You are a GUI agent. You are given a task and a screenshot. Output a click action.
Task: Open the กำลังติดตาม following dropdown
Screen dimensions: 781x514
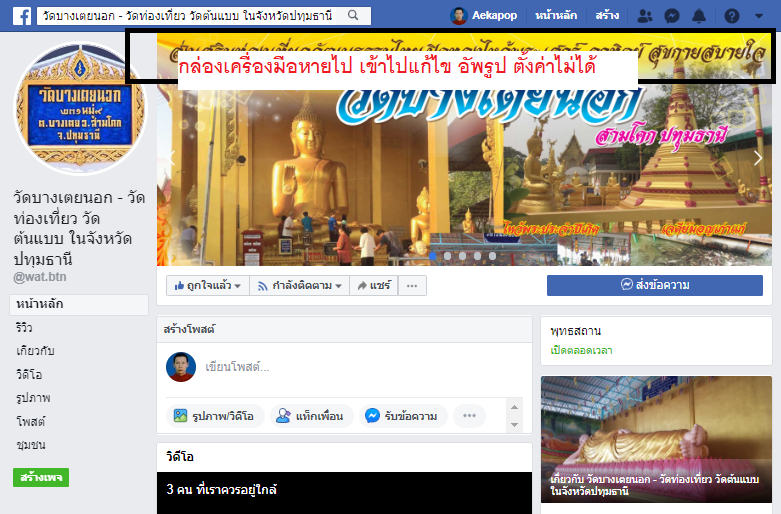click(x=300, y=285)
